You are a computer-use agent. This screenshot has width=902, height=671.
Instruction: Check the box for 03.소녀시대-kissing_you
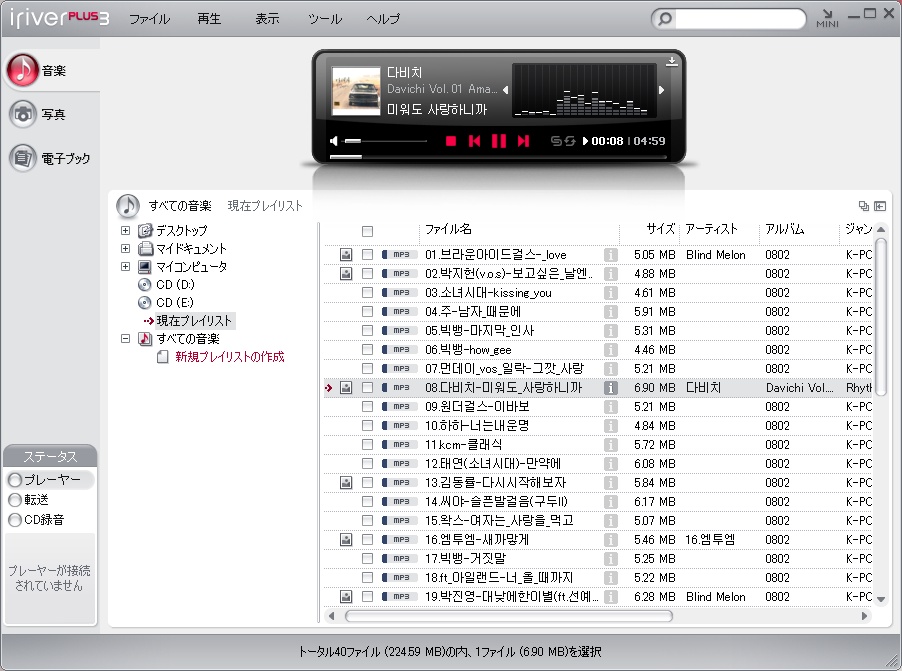(367, 292)
